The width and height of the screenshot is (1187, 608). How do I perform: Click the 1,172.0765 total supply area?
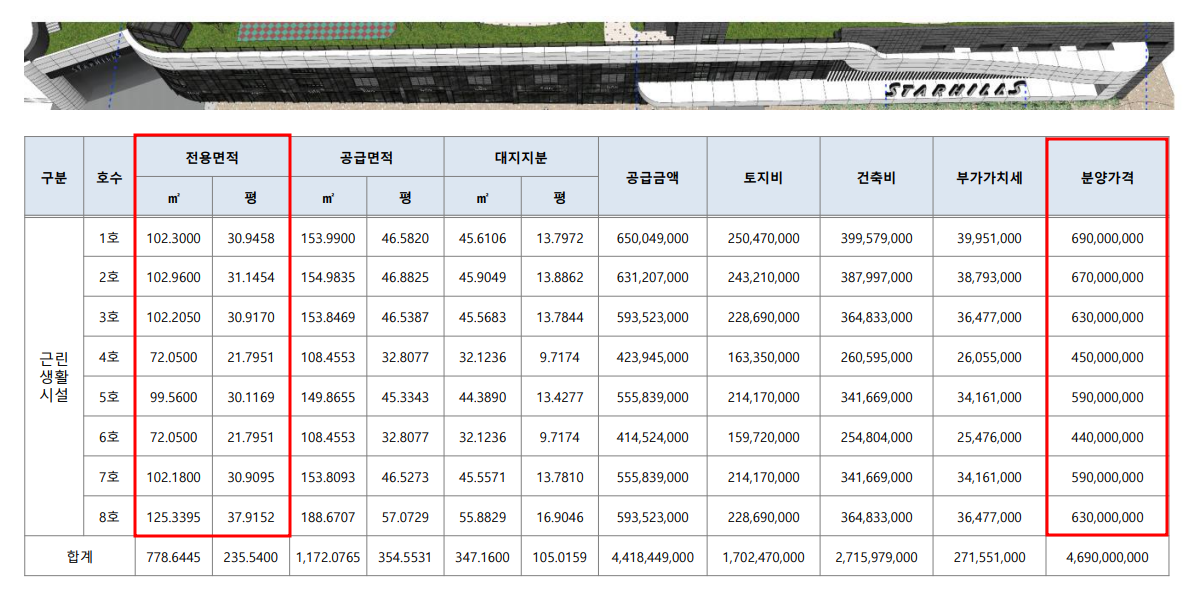click(x=328, y=558)
